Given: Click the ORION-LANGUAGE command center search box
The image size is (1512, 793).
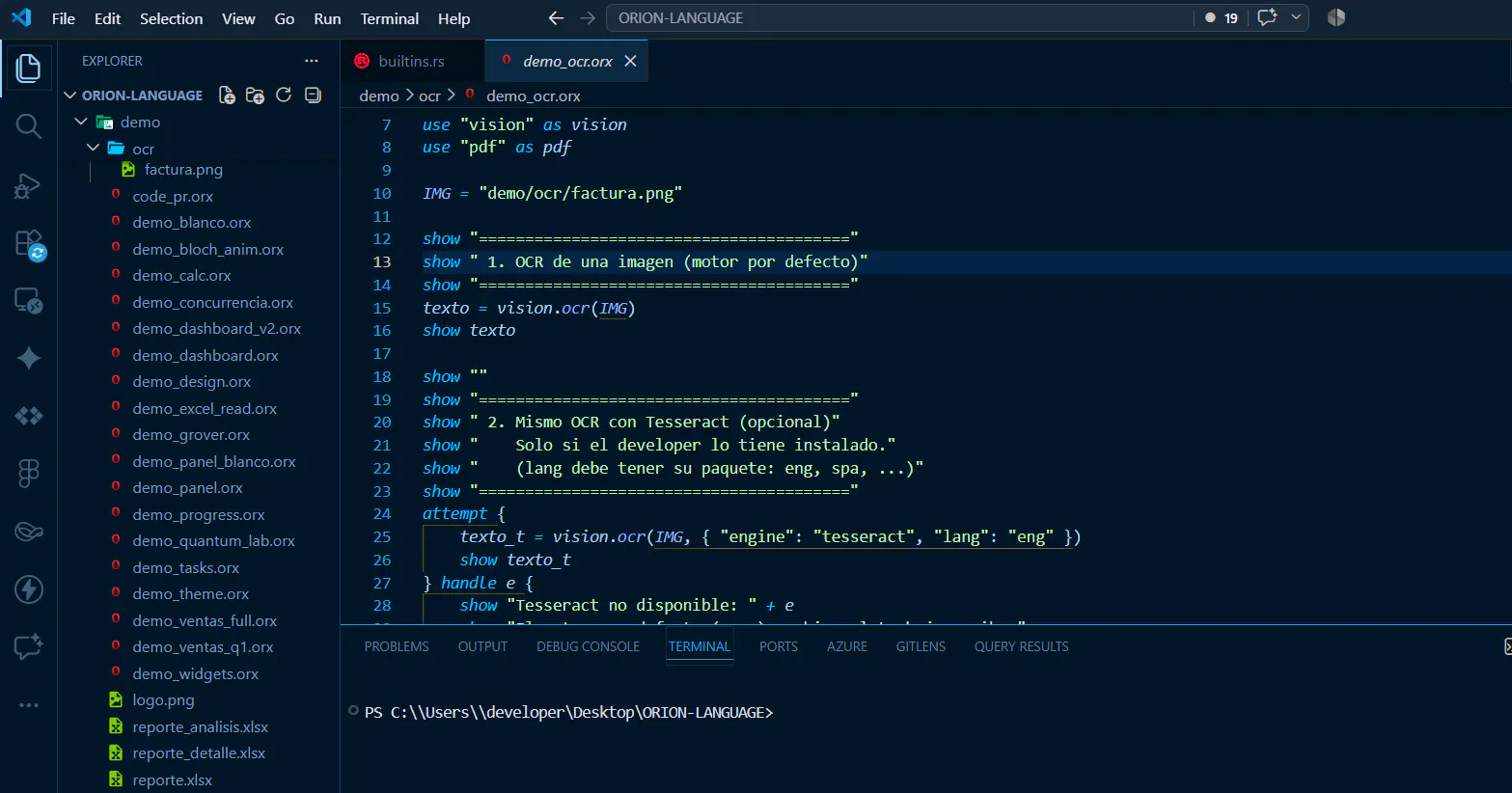Looking at the screenshot, I should point(899,17).
